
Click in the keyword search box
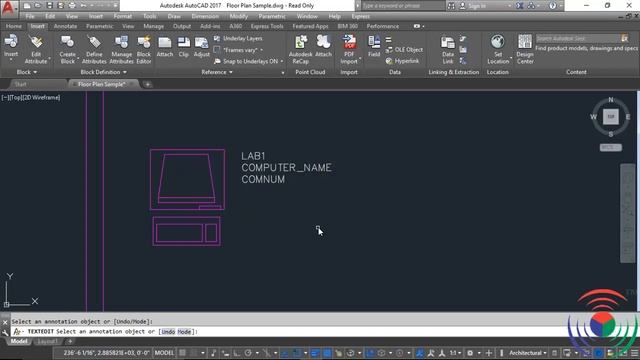pyautogui.click(x=403, y=6)
